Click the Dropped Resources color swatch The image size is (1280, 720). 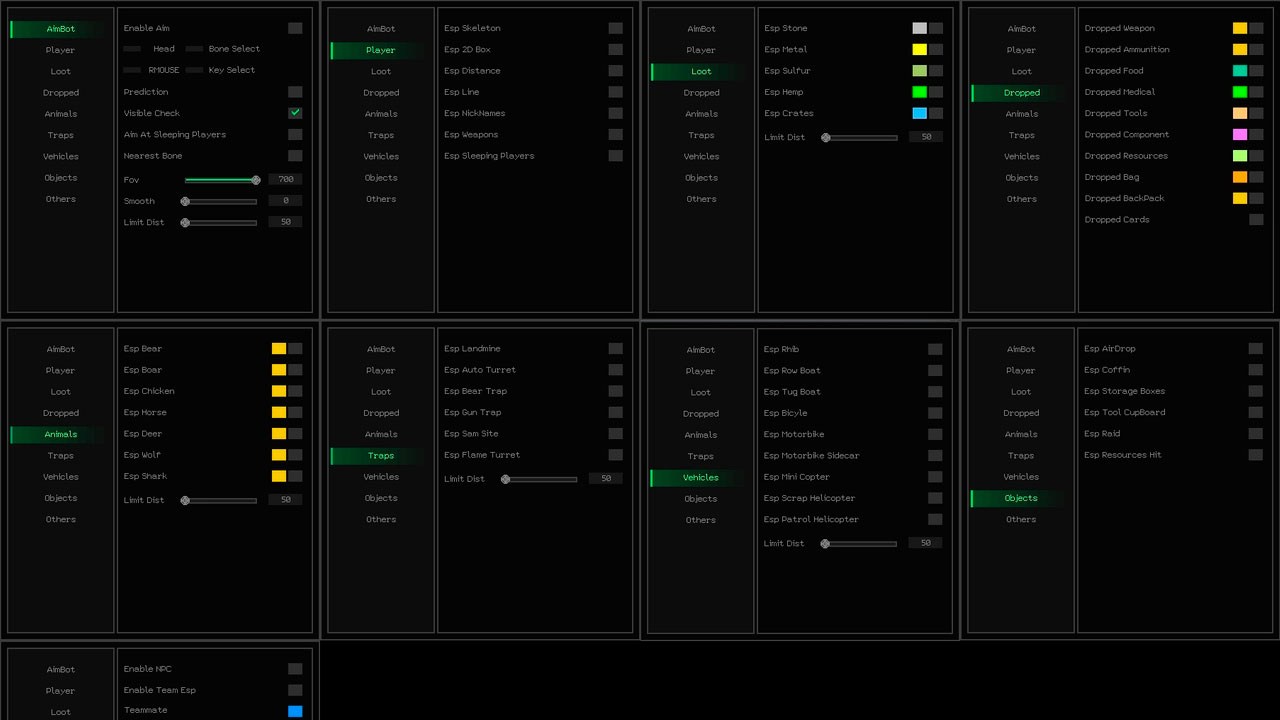[x=1240, y=156]
